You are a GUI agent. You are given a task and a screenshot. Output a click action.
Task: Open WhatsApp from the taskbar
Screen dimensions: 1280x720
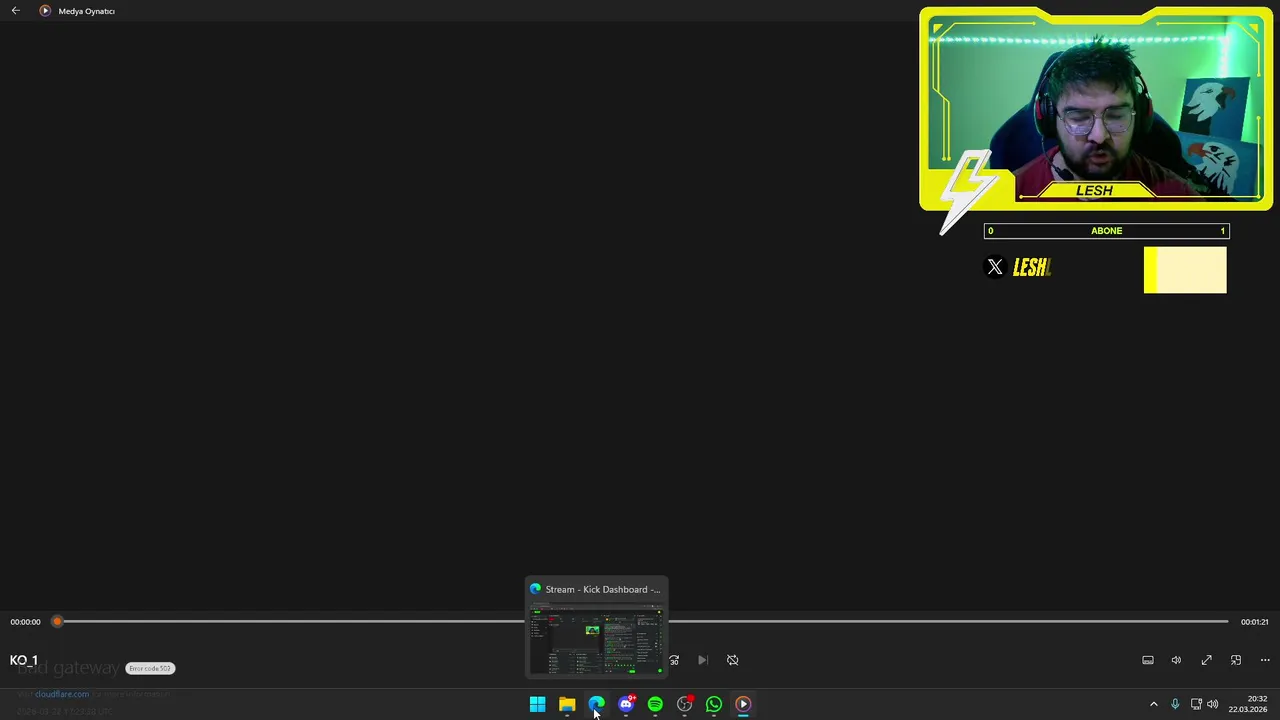click(x=714, y=705)
